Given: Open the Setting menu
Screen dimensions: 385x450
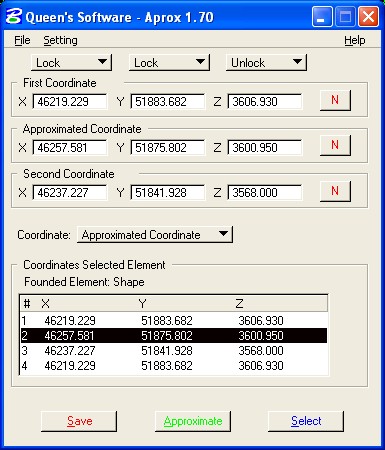Looking at the screenshot, I should click(x=60, y=40).
